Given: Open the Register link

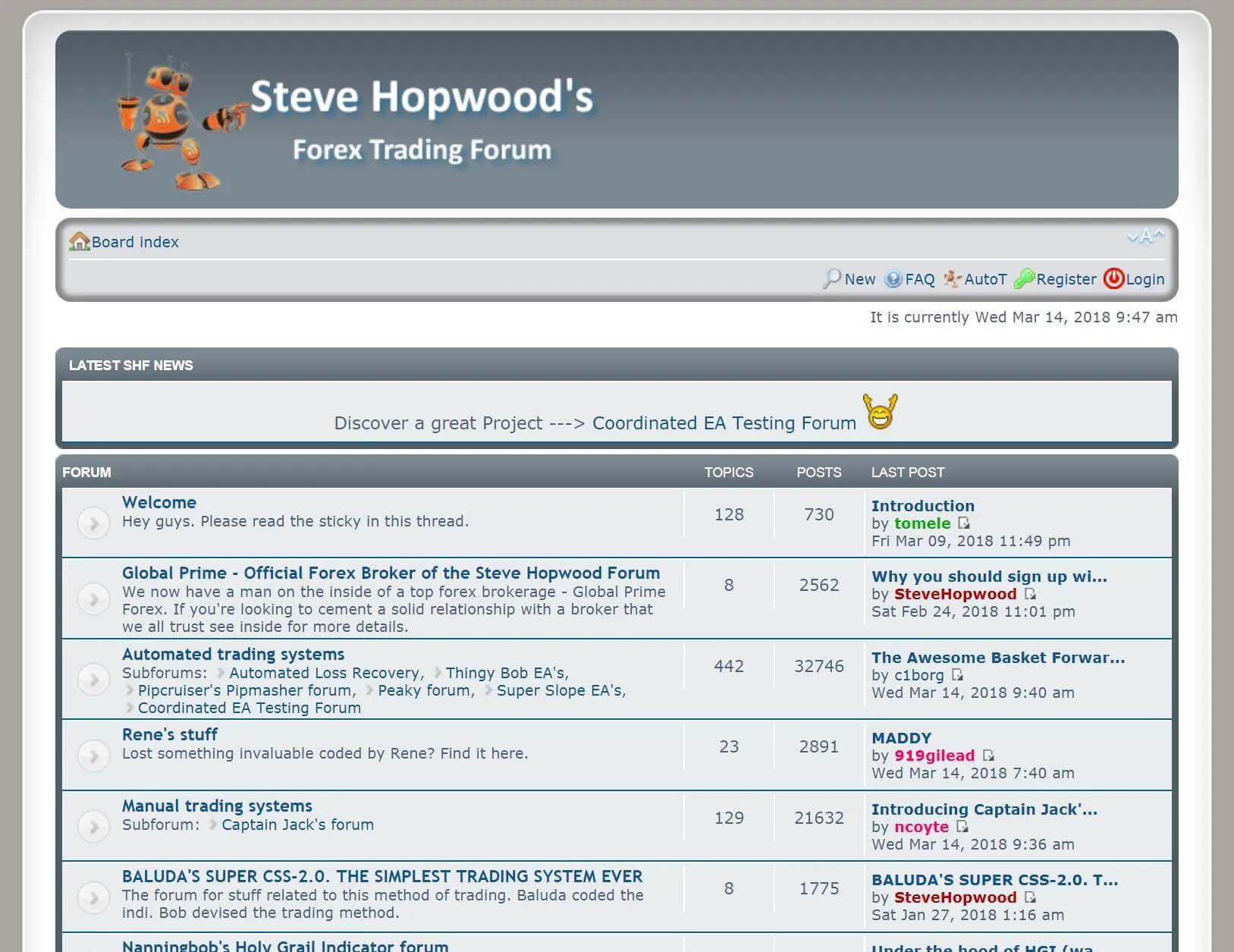Looking at the screenshot, I should pyautogui.click(x=1066, y=279).
